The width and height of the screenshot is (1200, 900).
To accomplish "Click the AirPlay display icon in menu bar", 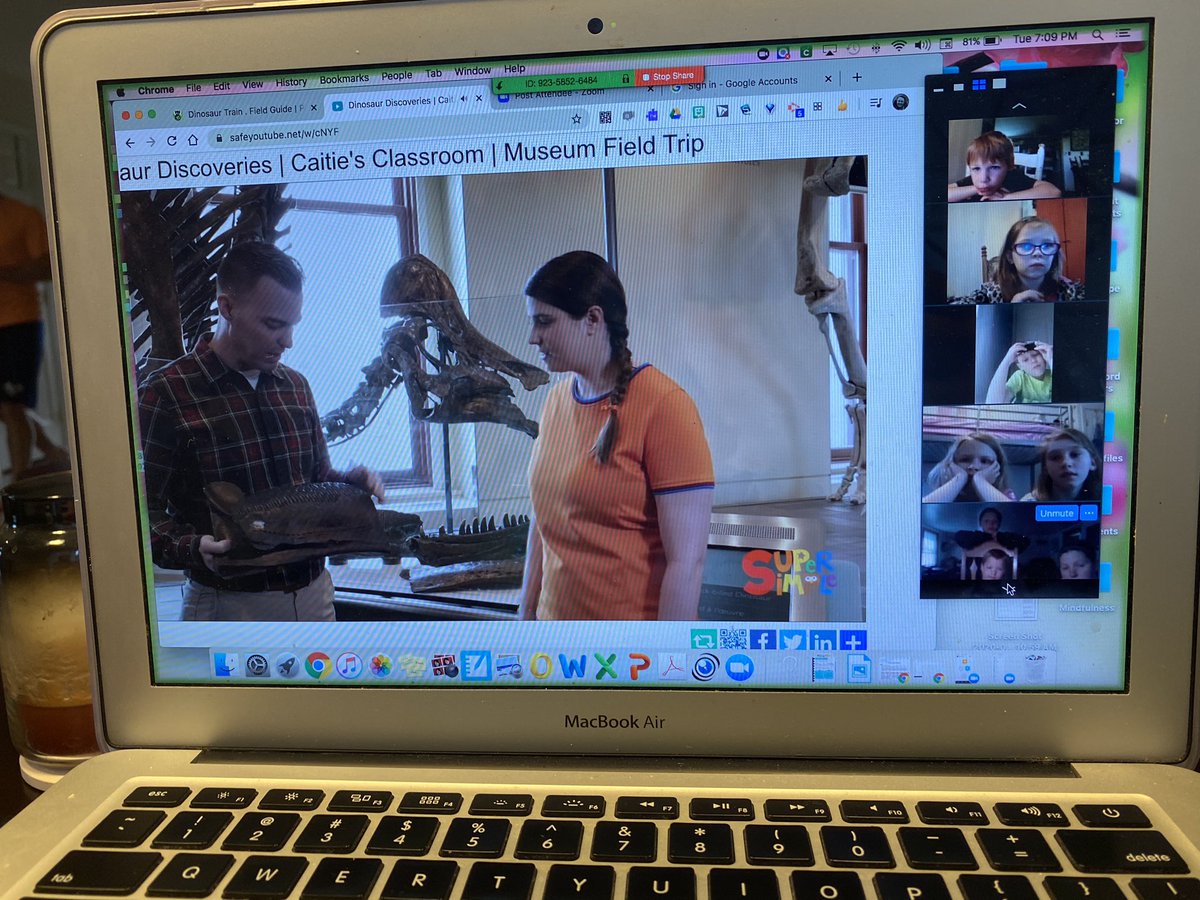I will [828, 48].
